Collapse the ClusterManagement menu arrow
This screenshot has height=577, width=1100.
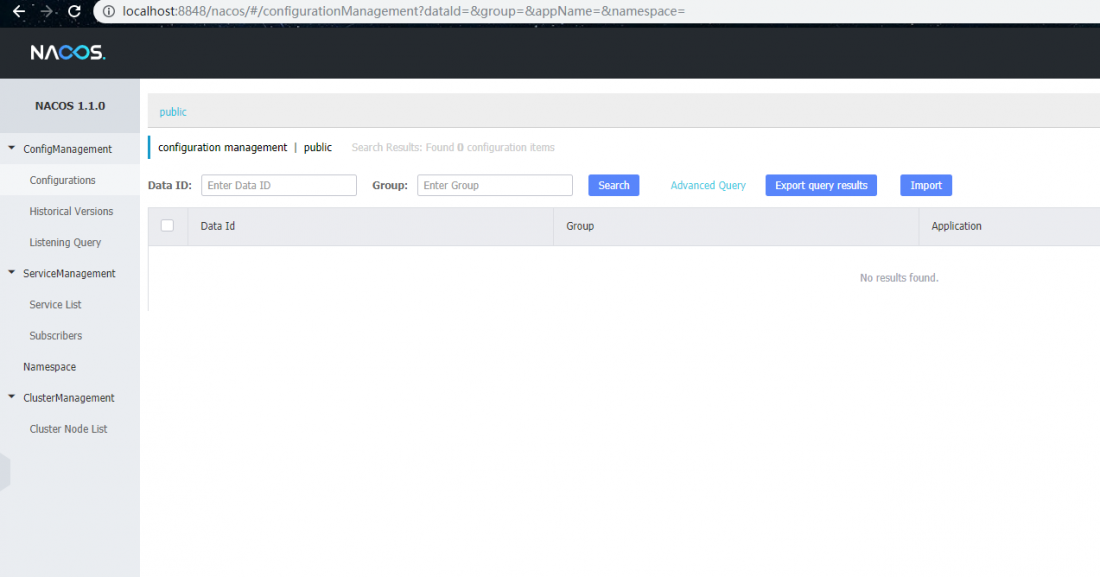coord(11,397)
